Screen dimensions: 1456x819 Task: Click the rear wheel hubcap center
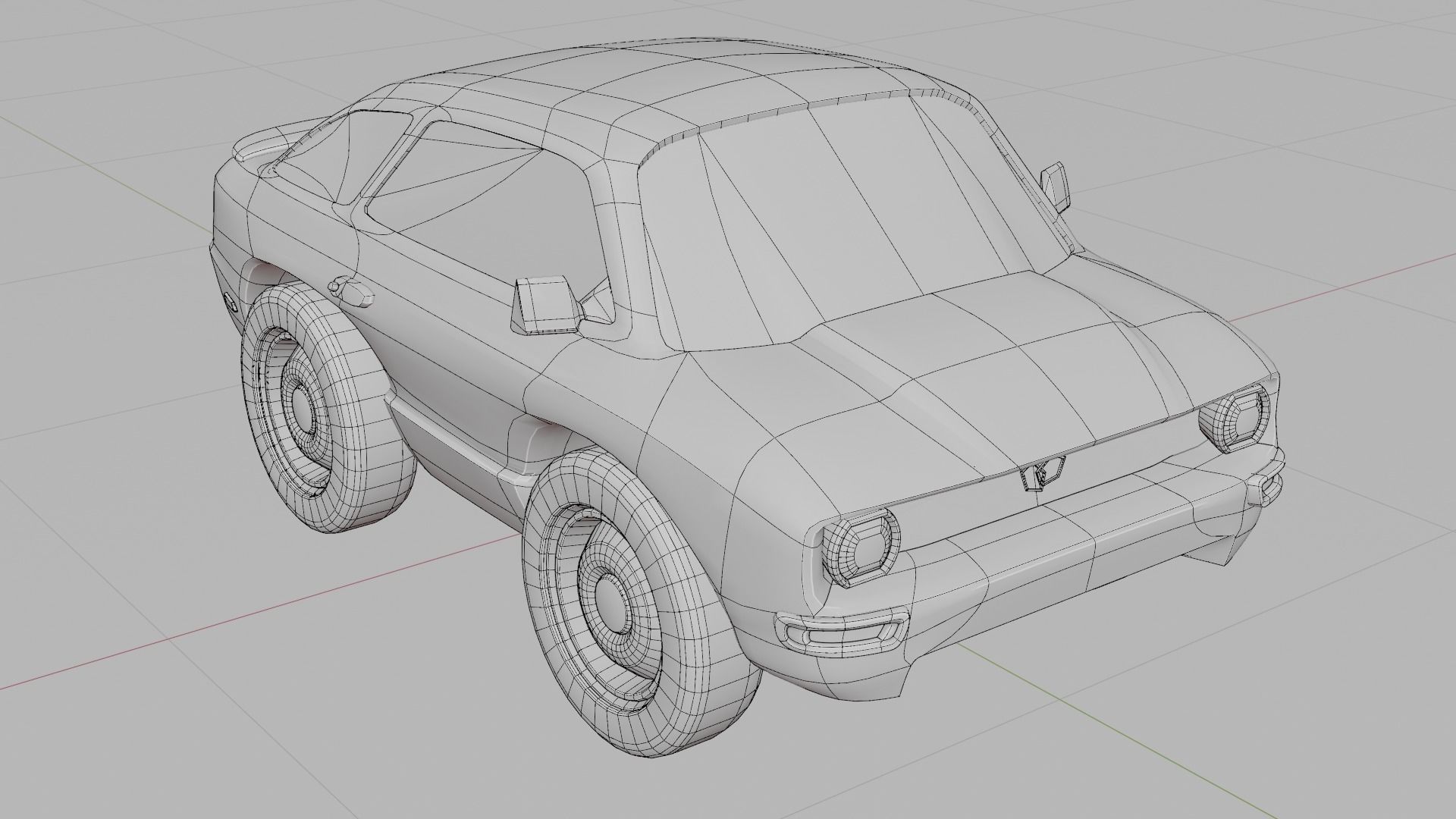click(304, 410)
